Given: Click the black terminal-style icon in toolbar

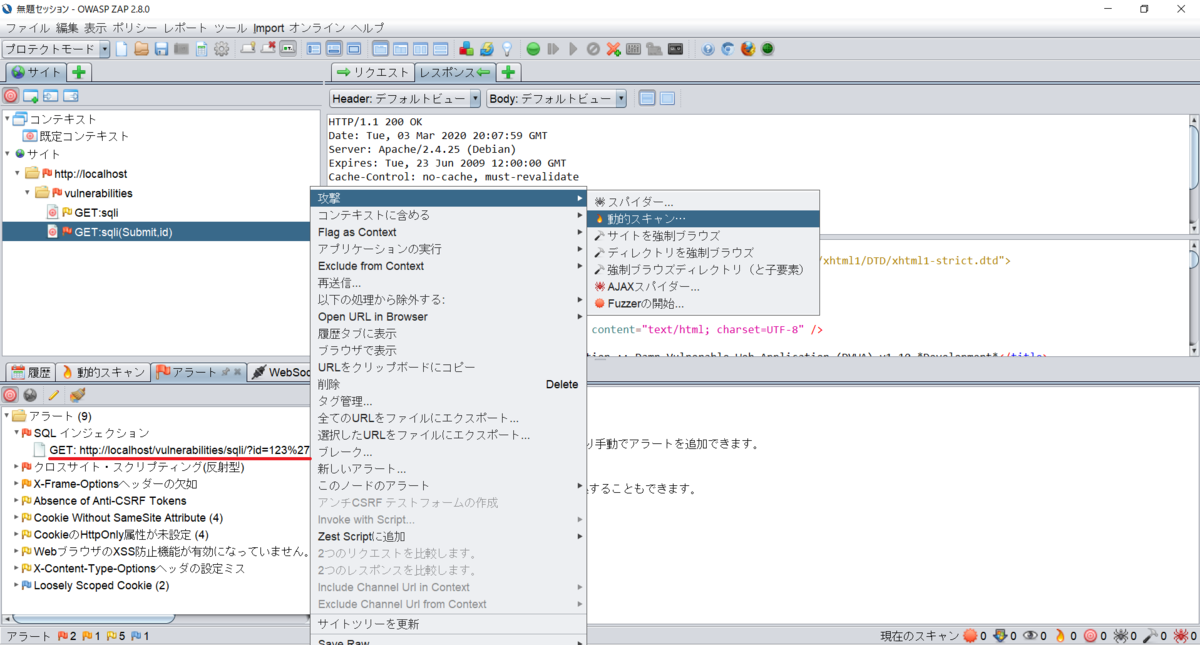Looking at the screenshot, I should [x=675, y=48].
